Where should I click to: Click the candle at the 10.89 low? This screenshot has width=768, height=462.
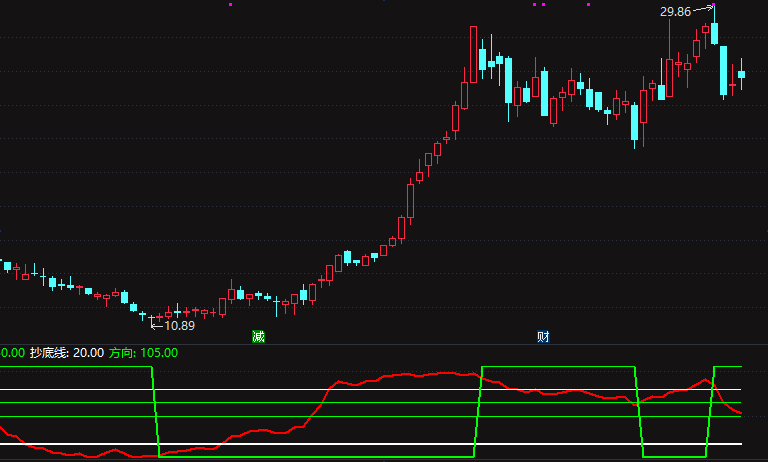pyautogui.click(x=151, y=319)
